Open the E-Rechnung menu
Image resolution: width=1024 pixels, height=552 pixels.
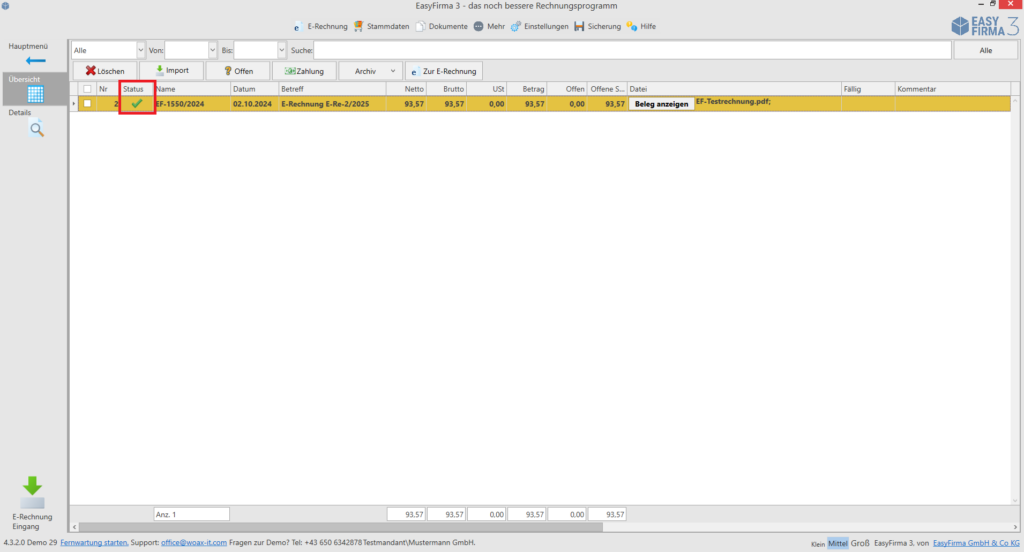point(321,27)
